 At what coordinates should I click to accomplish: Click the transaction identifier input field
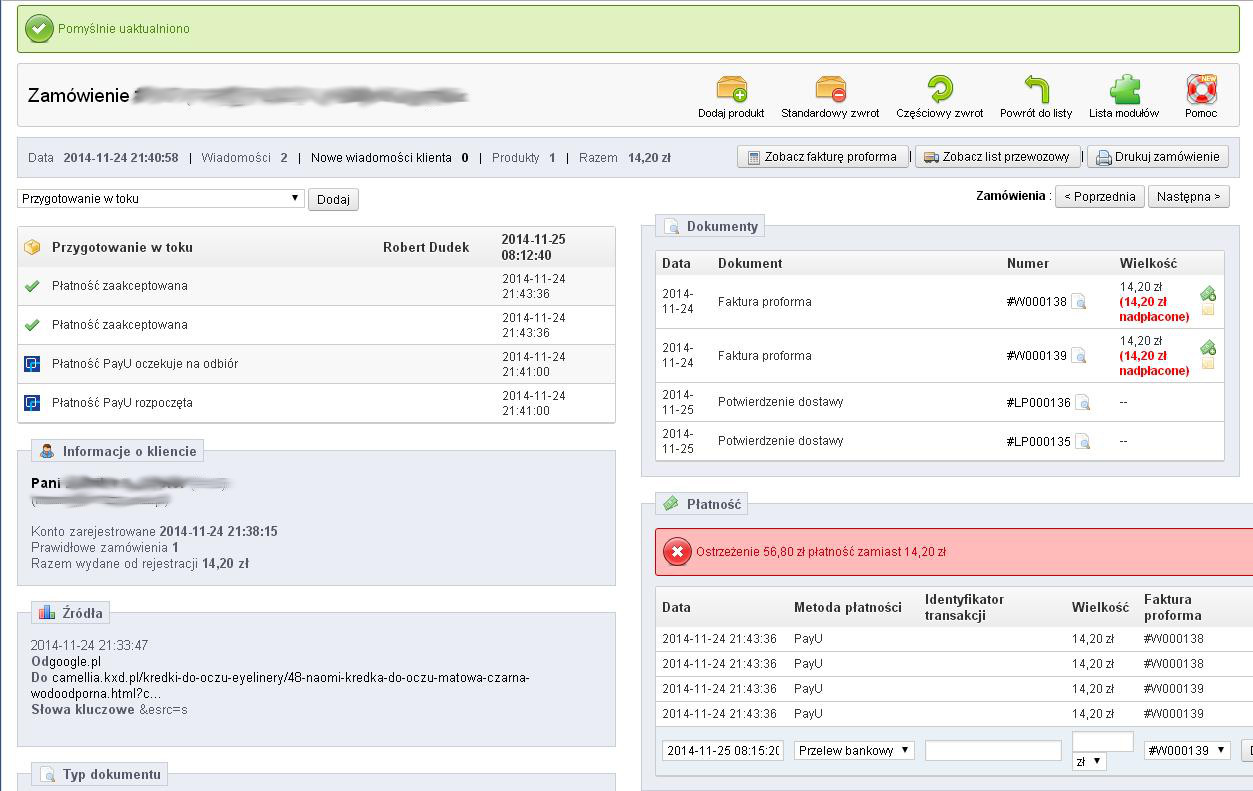tap(993, 750)
